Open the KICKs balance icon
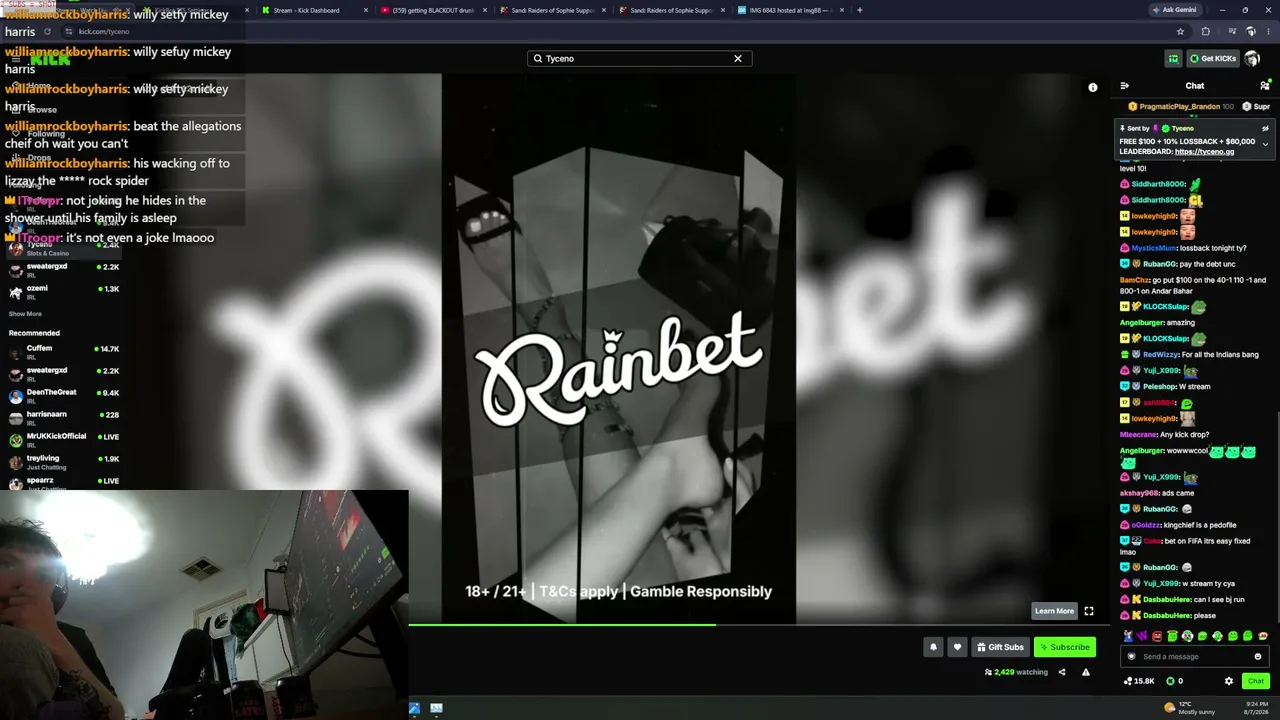Image resolution: width=1280 pixels, height=720 pixels. pos(1170,681)
